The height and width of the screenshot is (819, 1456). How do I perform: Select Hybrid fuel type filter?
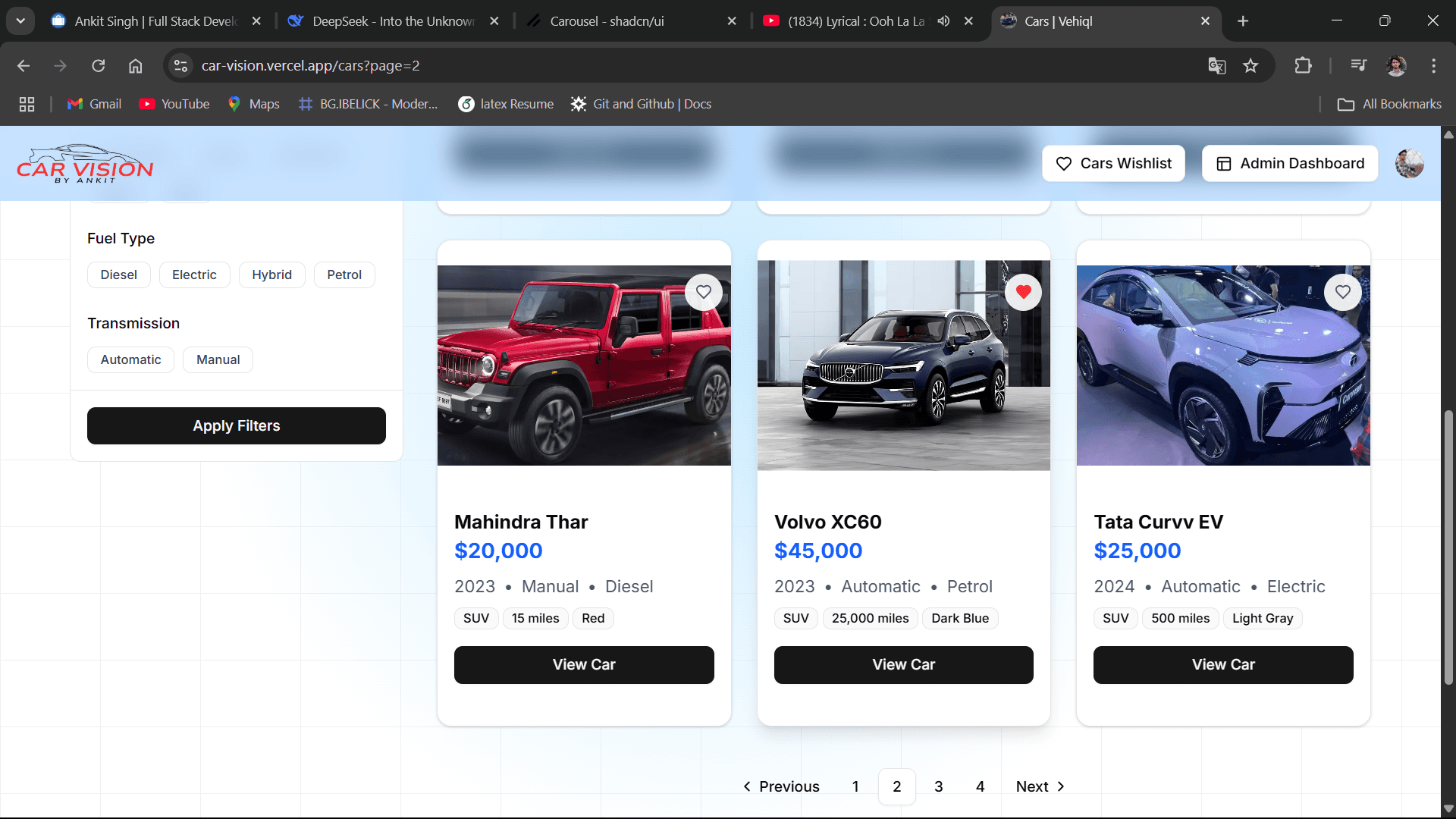[271, 275]
